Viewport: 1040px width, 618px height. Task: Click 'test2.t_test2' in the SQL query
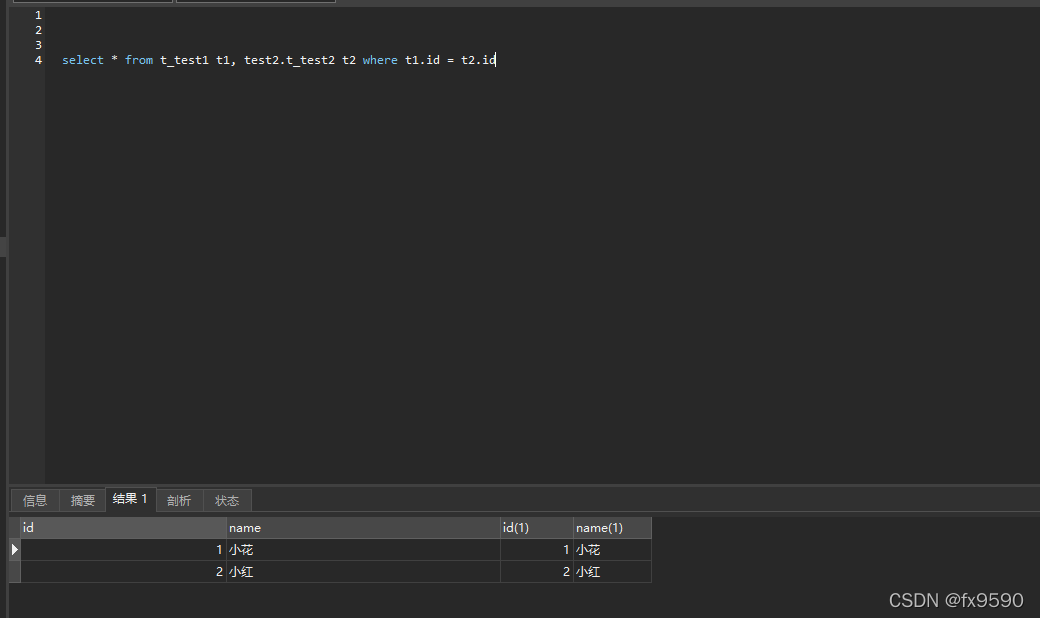point(289,60)
